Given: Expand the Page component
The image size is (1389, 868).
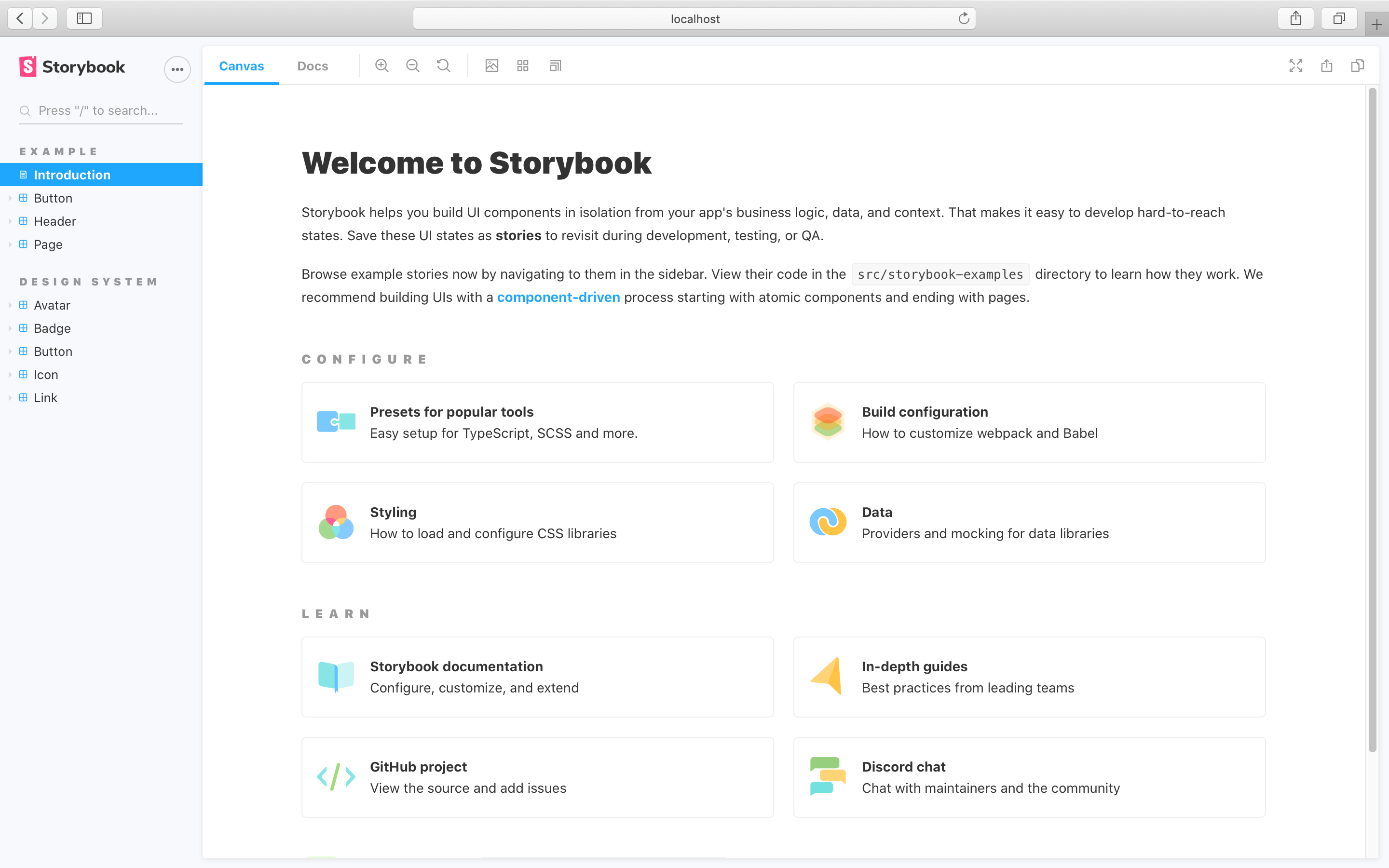Looking at the screenshot, I should coord(101,244).
